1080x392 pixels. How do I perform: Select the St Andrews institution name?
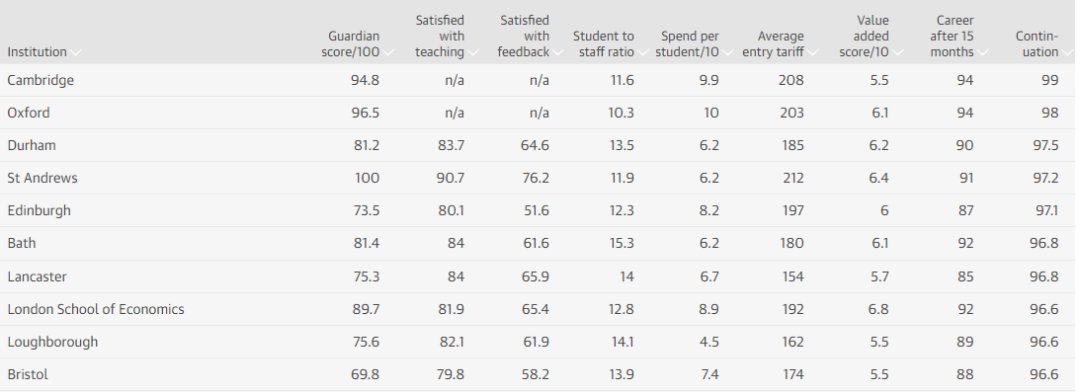(42, 178)
